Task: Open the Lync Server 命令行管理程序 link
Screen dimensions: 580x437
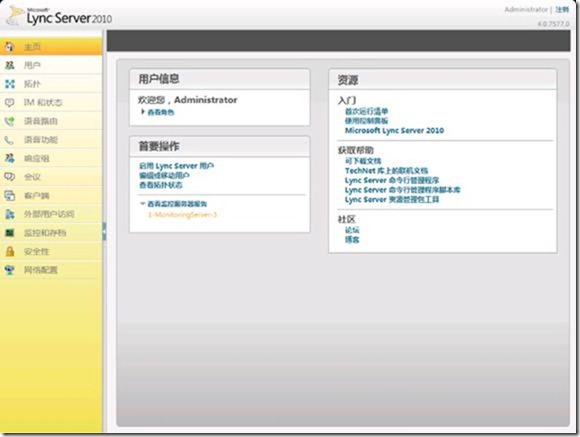Action: coord(392,180)
